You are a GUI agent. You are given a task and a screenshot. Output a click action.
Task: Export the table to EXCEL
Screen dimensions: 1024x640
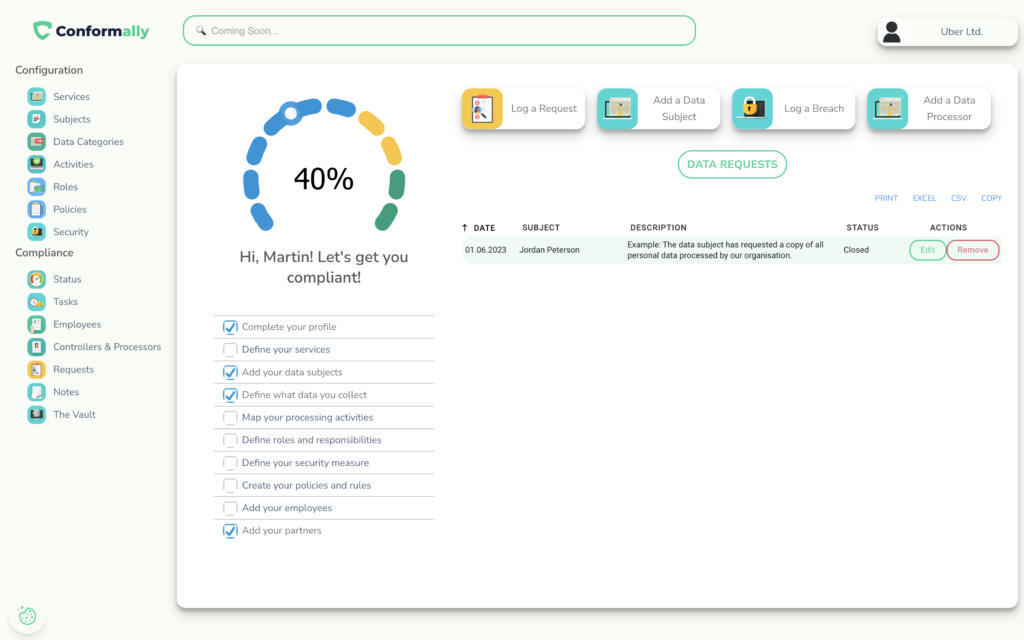(924, 198)
